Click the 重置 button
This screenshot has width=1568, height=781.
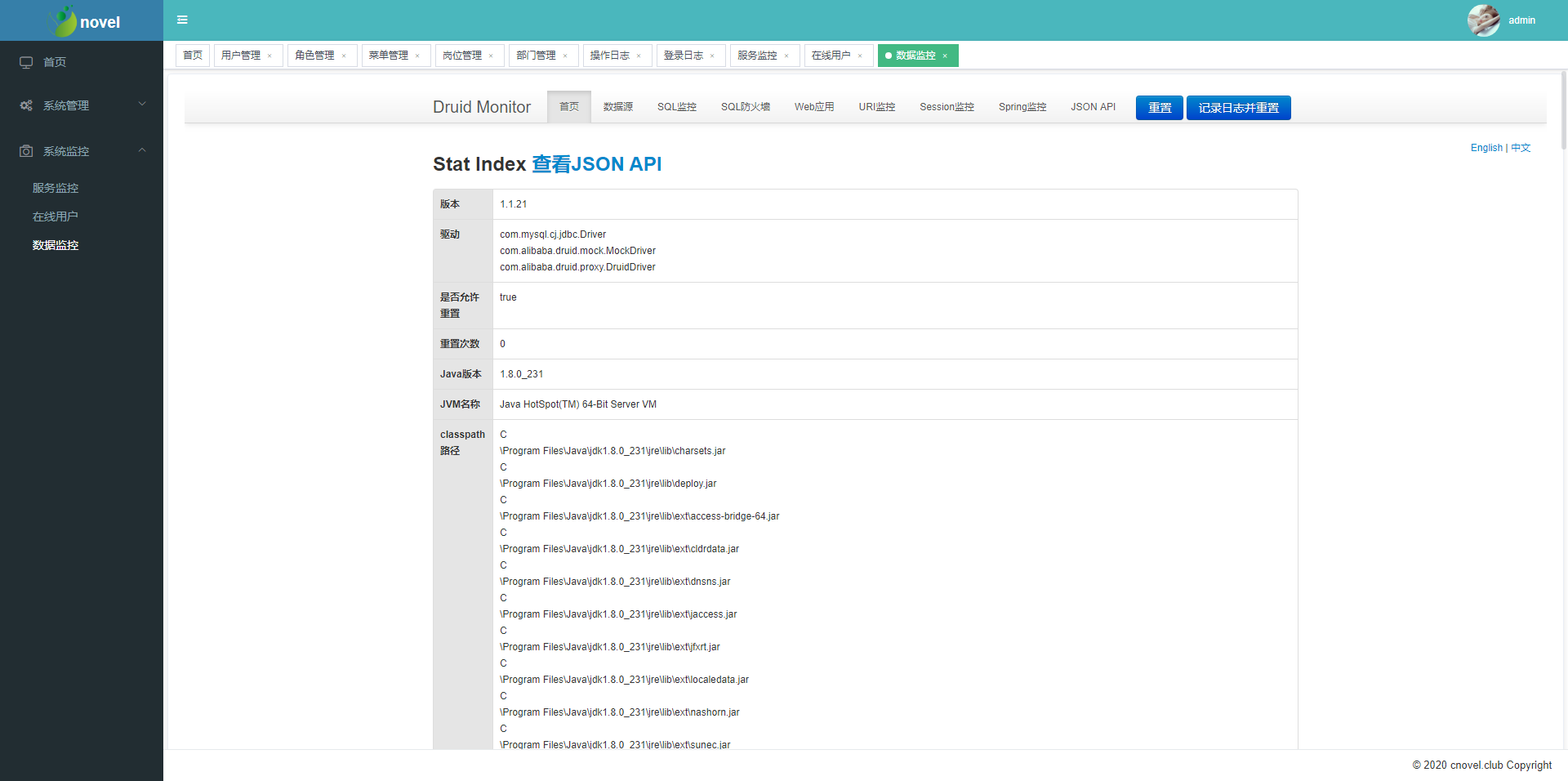(x=1160, y=108)
